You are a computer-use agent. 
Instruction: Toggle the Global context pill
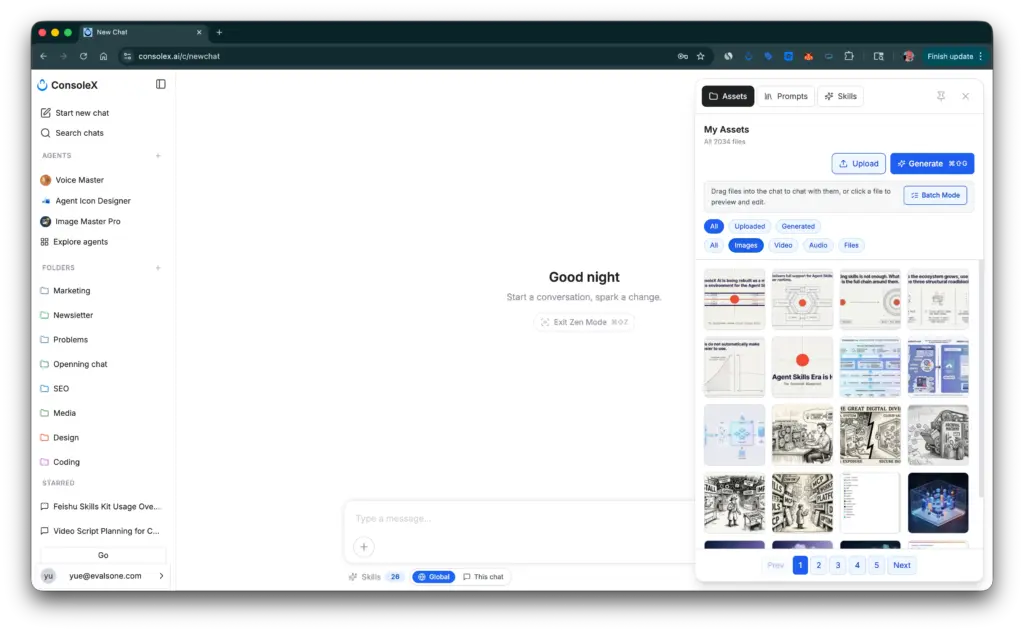tap(433, 576)
